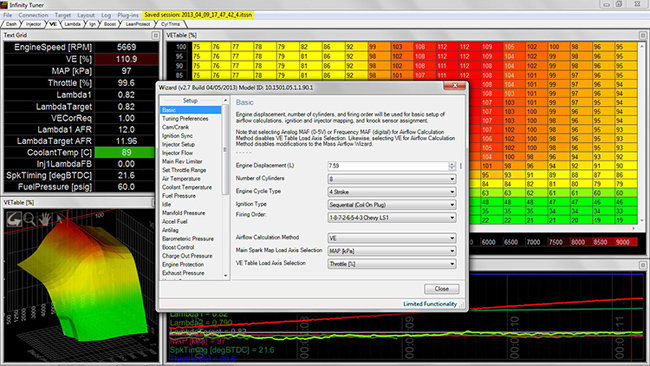Select Exhaust Pressure in Wizard list
The width and height of the screenshot is (650, 366).
tap(183, 273)
